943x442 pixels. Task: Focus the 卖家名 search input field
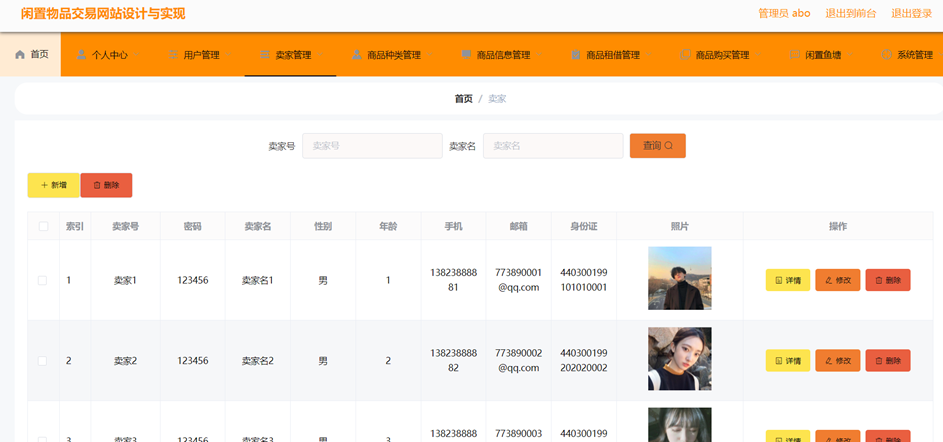click(x=553, y=146)
